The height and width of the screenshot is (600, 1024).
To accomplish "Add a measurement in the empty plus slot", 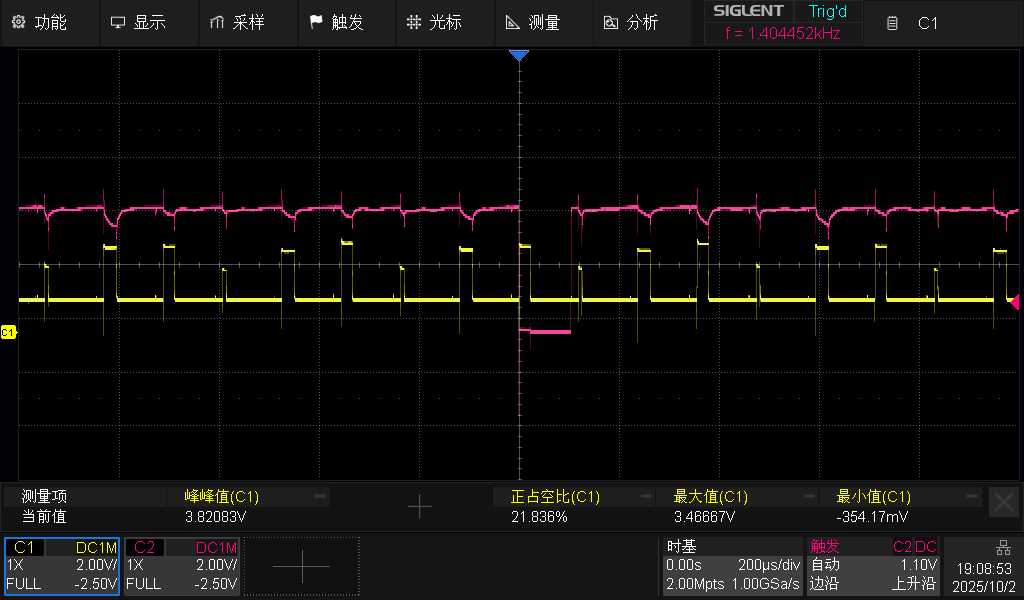I will (x=420, y=507).
